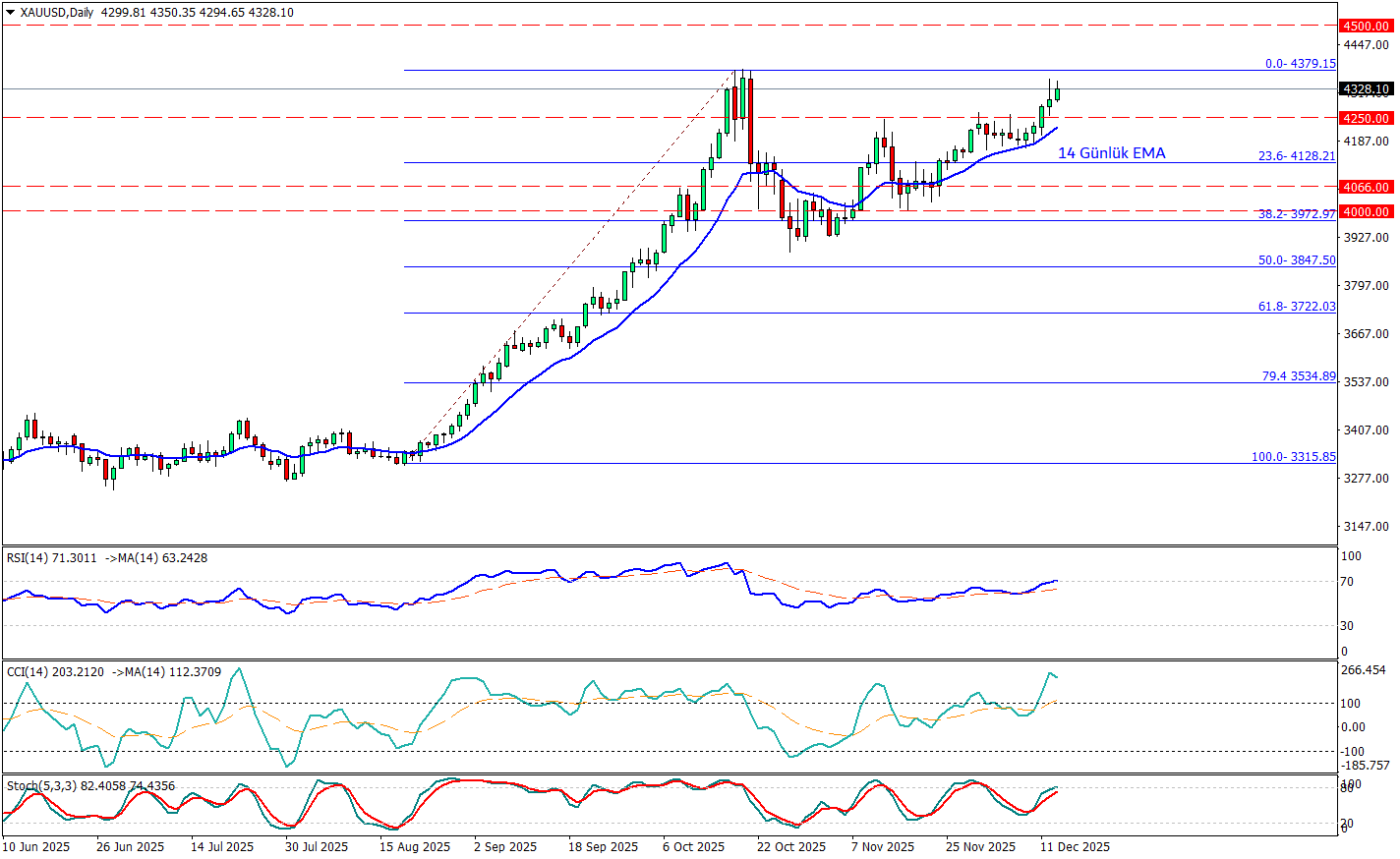
Task: Click the Fibonacci 50.0- 3847.50 label
Action: coord(1297,260)
